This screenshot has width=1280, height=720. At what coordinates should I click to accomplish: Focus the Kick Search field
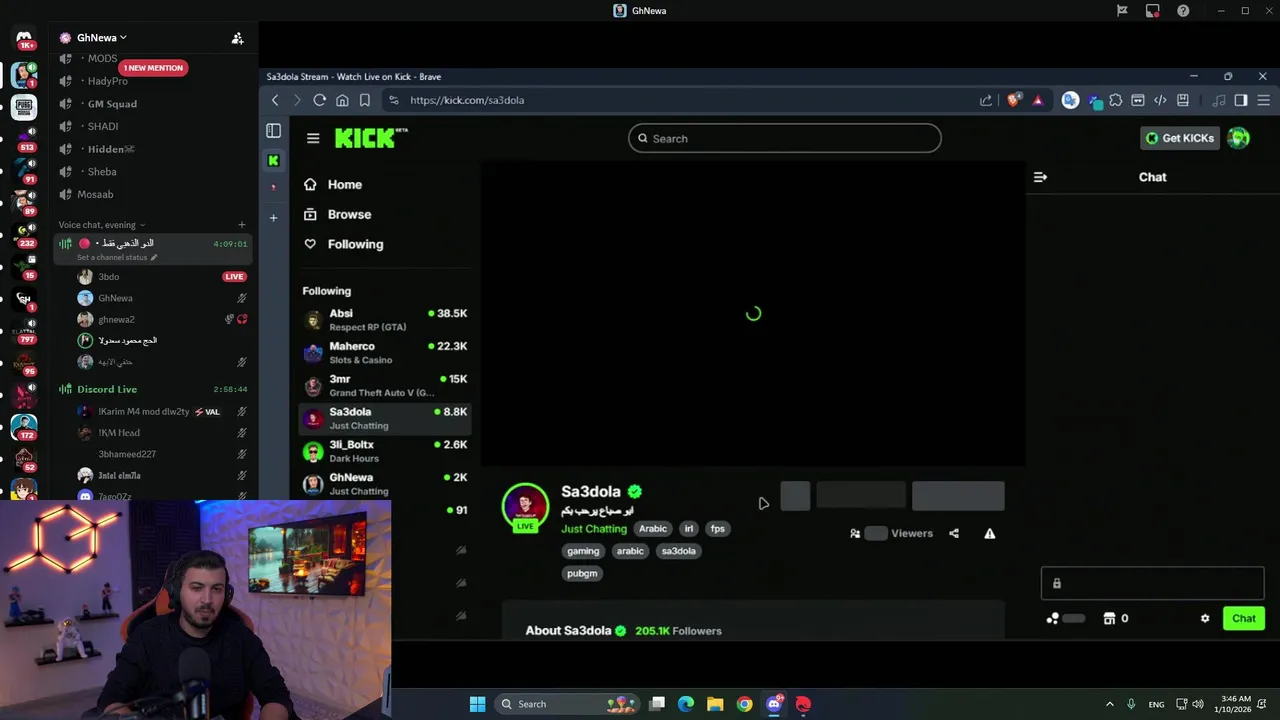coord(785,138)
